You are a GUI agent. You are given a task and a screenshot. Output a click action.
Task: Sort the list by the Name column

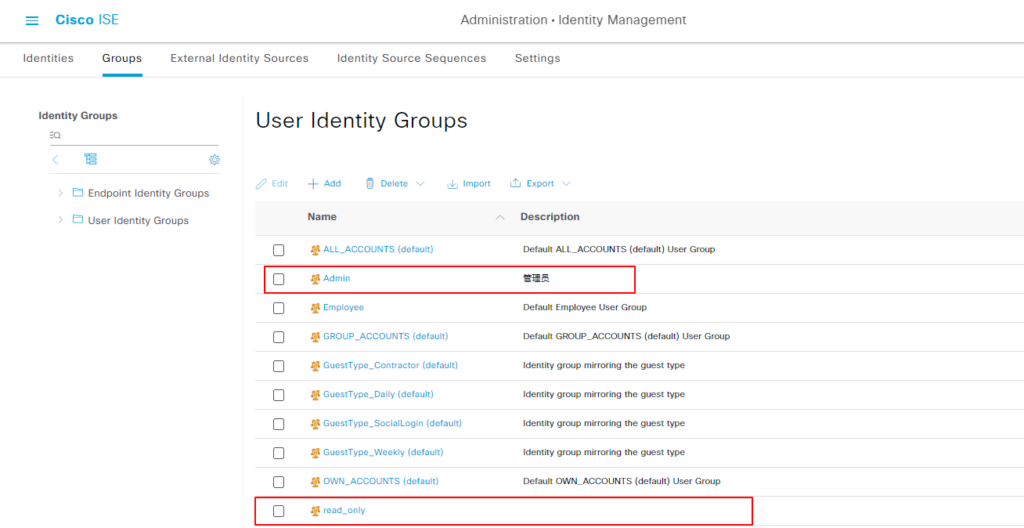(x=322, y=217)
